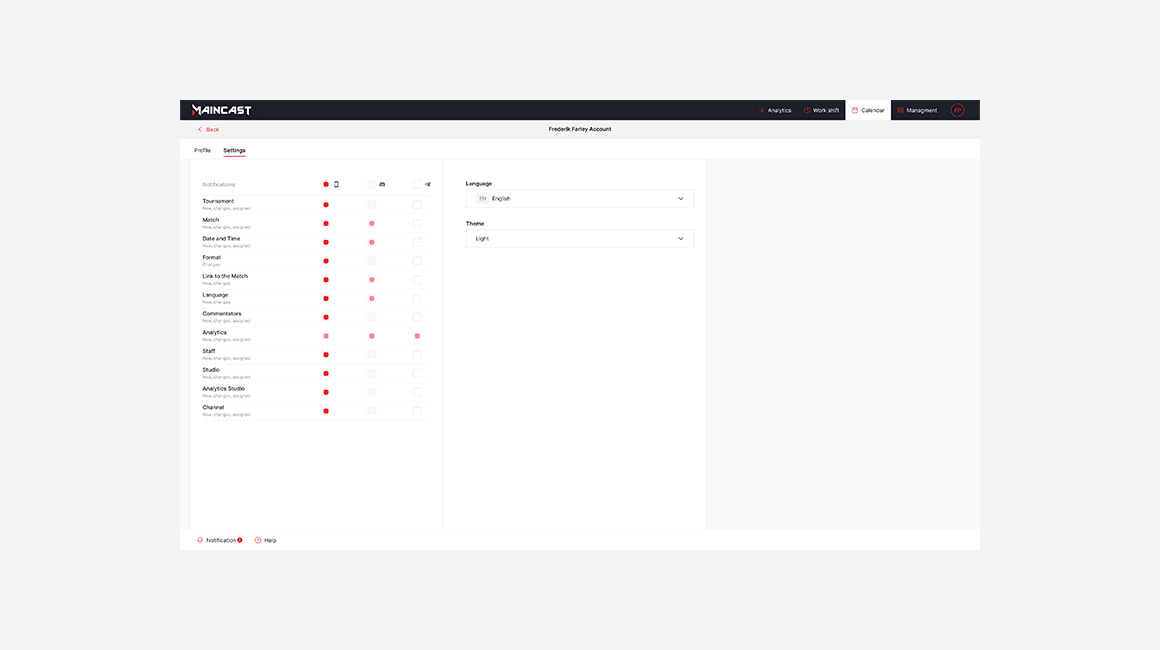Open the Managment section
The height and width of the screenshot is (650, 1160).
917,110
